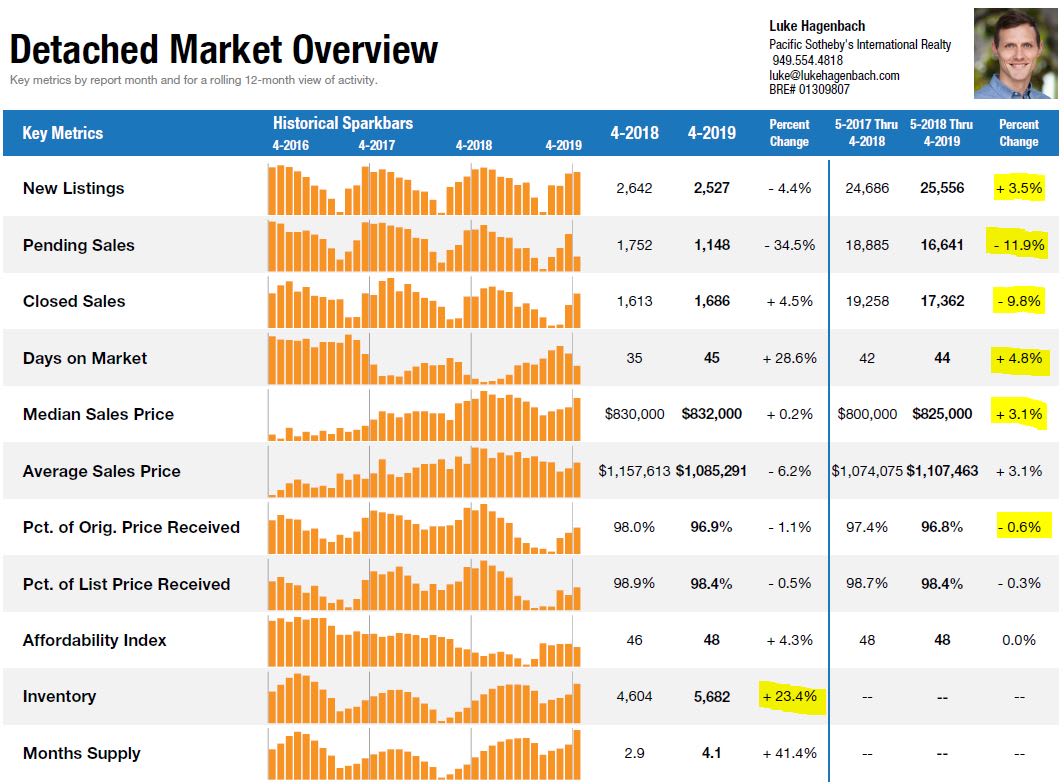Select the 5-2018 Thru 4-2019 column header
The width and height of the screenshot is (1064, 784).
(x=941, y=133)
